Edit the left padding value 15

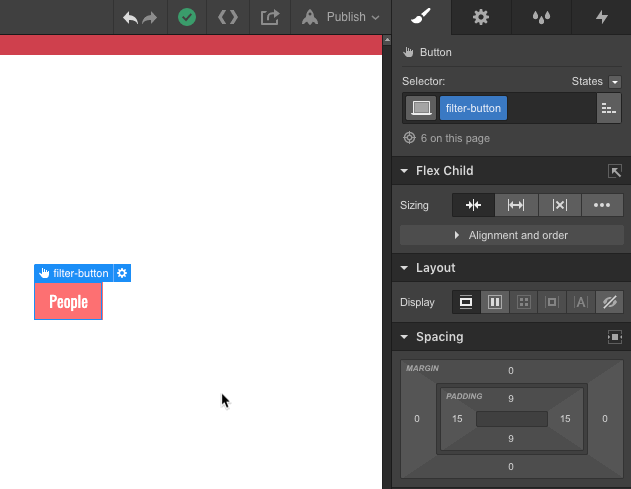(457, 419)
